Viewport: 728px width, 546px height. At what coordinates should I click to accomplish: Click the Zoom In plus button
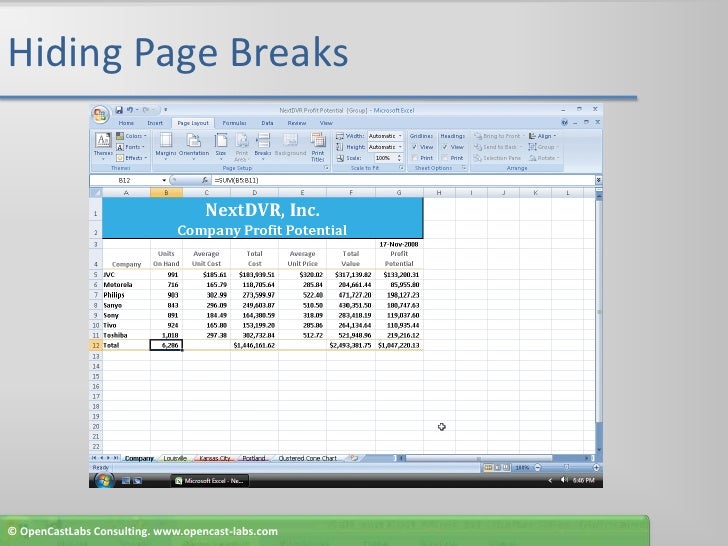click(597, 468)
